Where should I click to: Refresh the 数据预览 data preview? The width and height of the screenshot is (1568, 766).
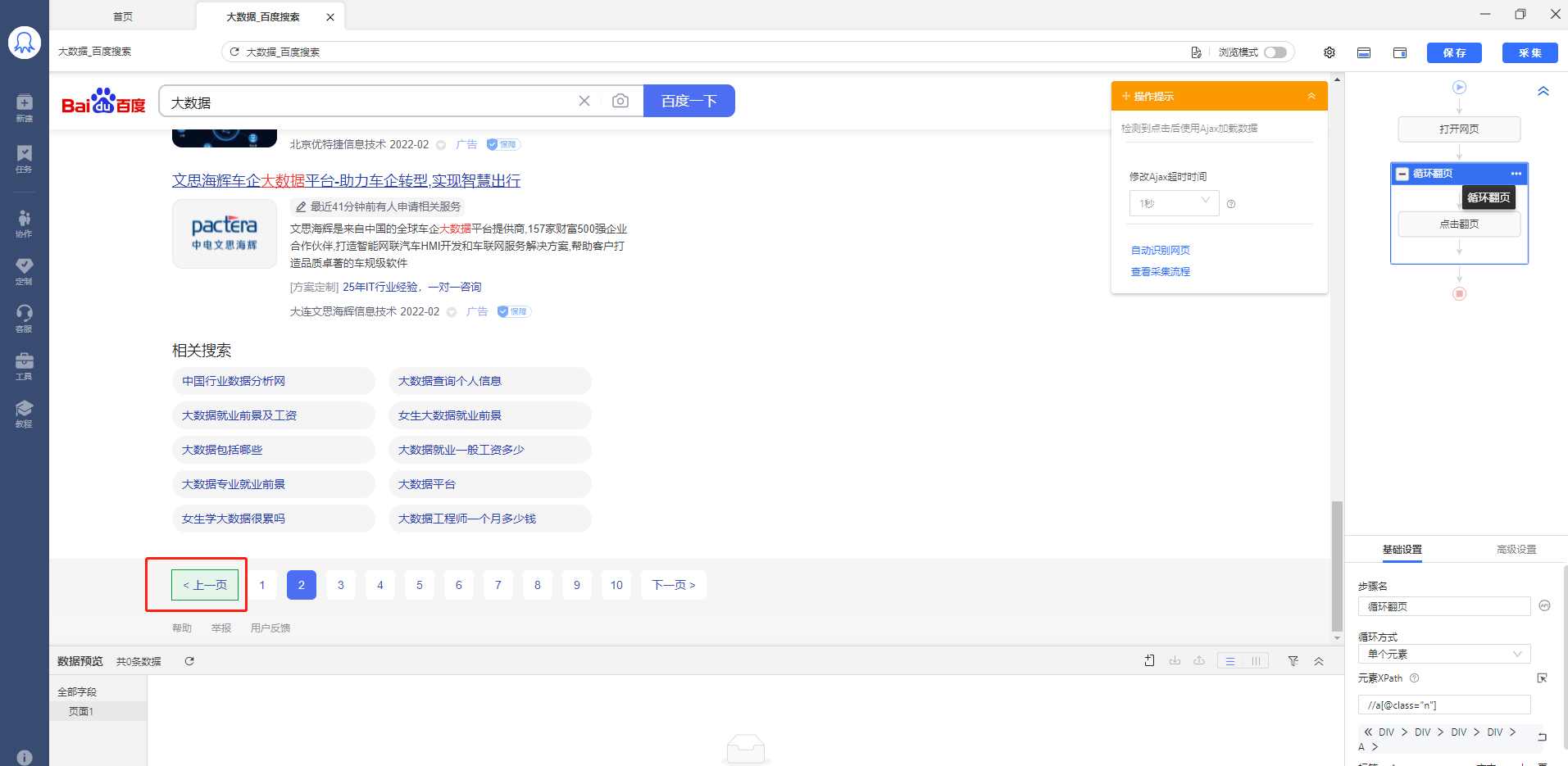click(189, 661)
